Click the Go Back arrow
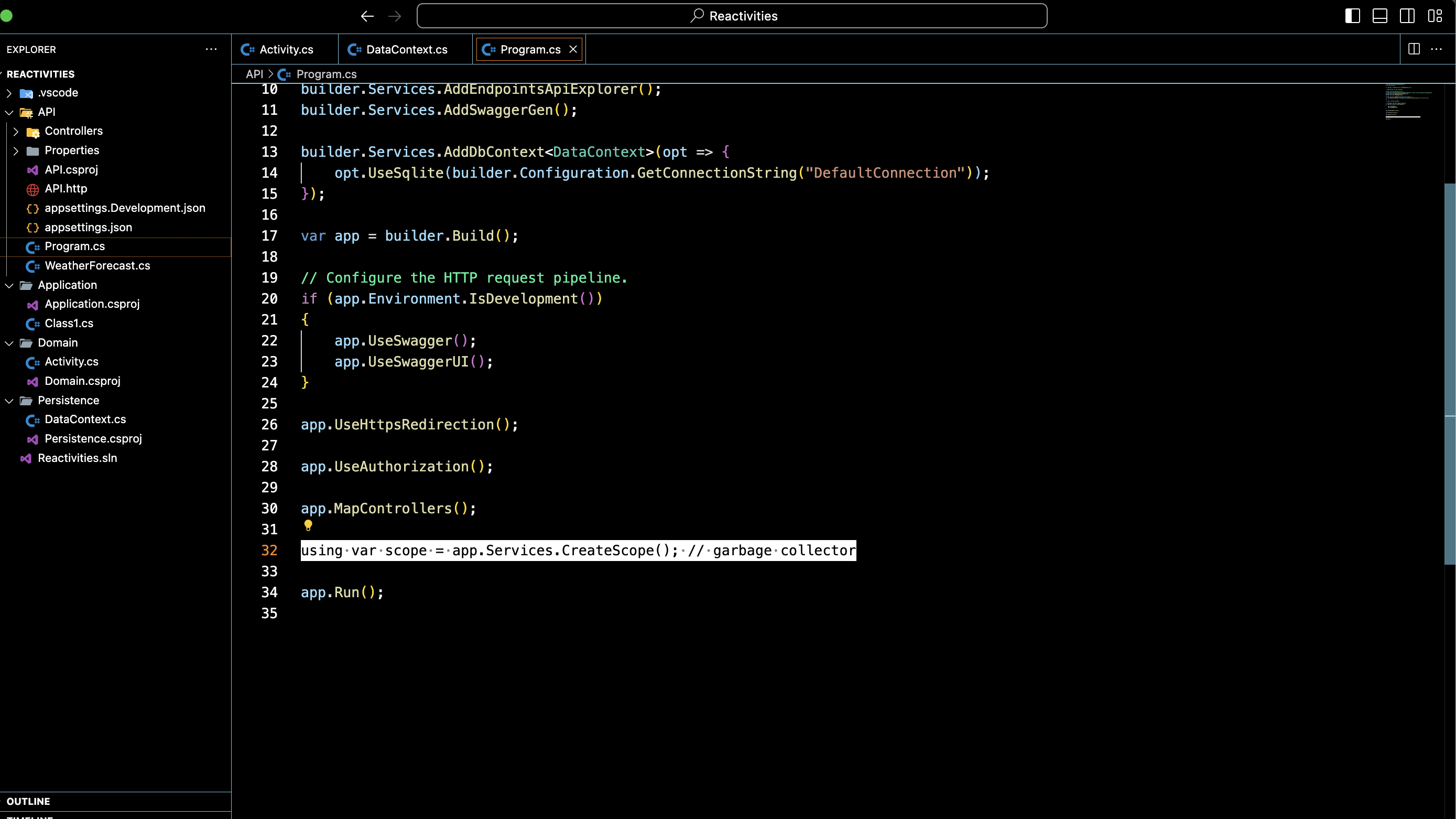Screen dimensions: 1456x819 (x=367, y=16)
